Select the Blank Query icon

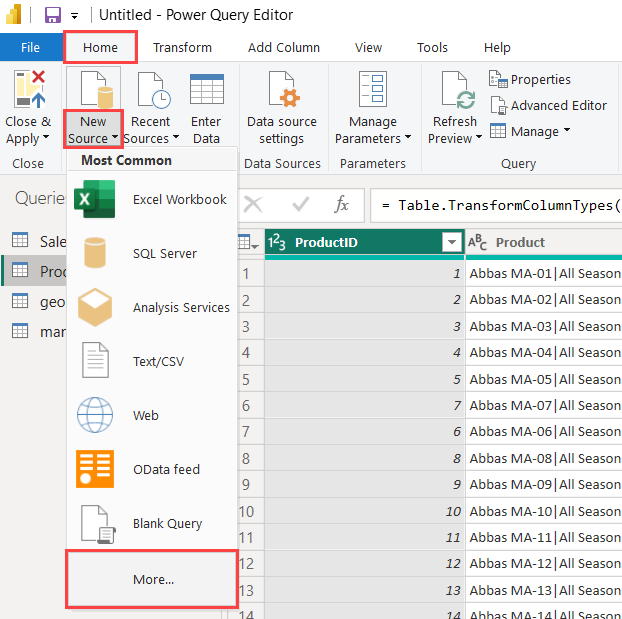(x=98, y=524)
